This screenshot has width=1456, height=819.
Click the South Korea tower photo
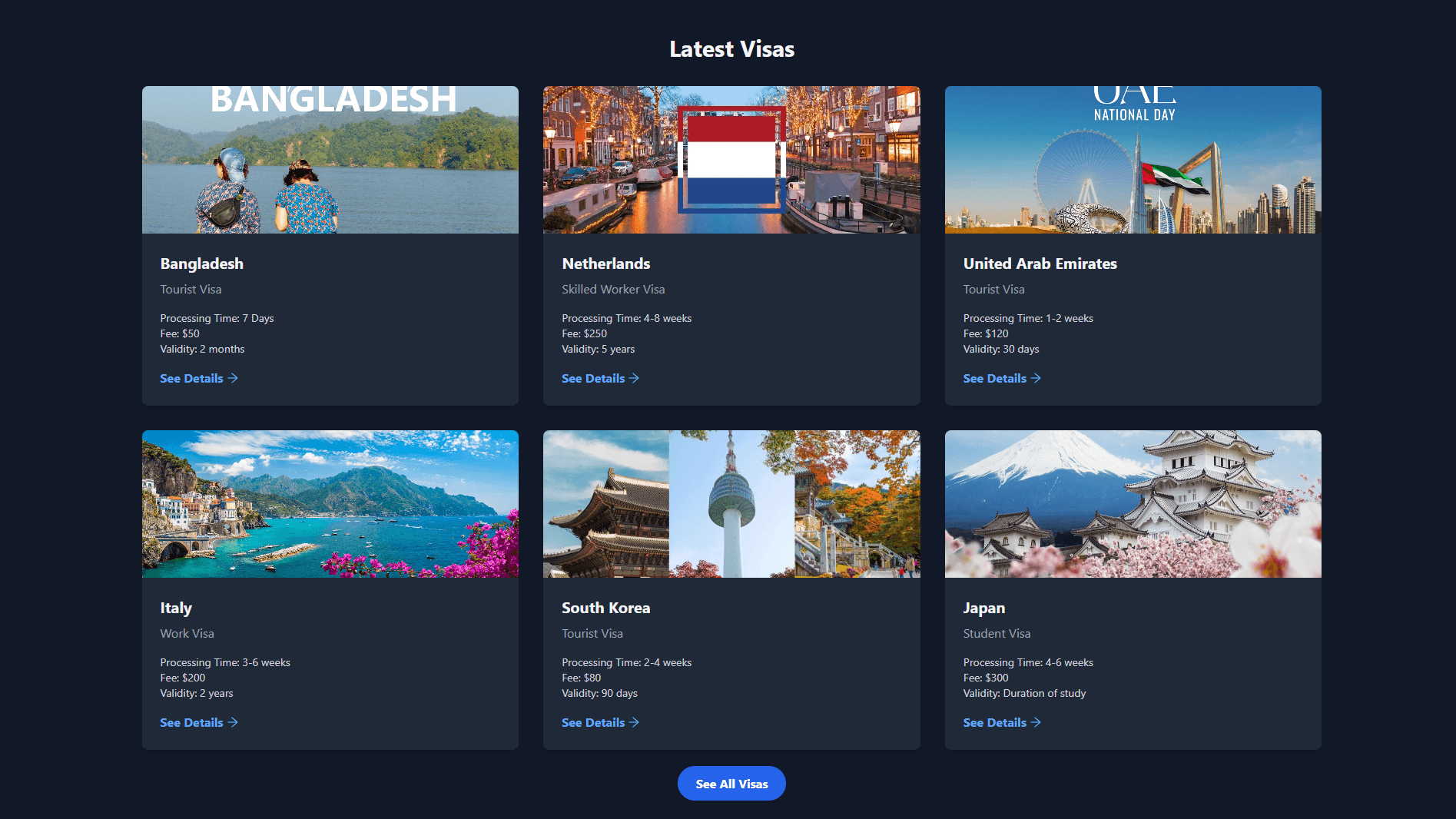pyautogui.click(x=731, y=503)
